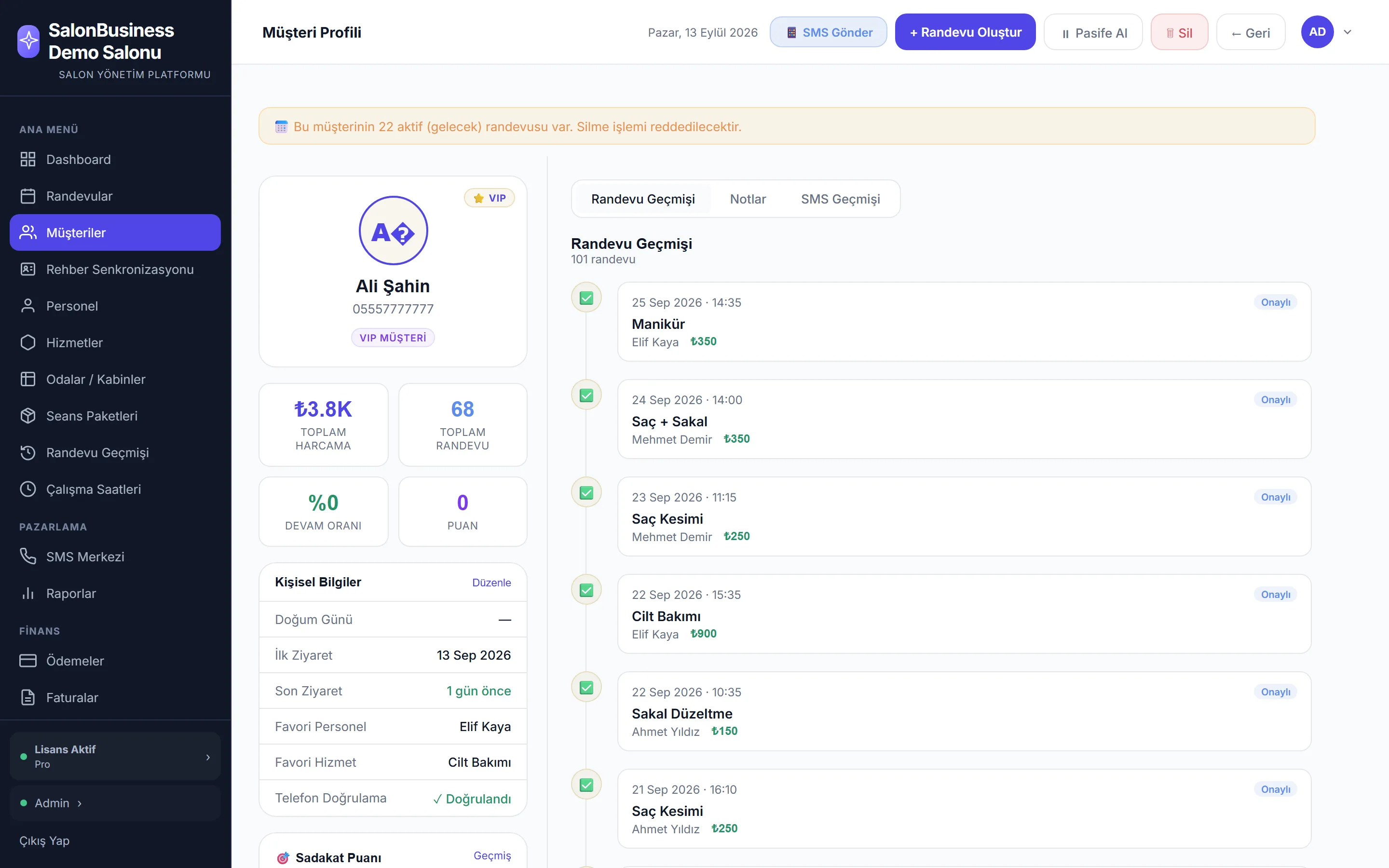Click the Rehber Senkronizasyonu contact-card icon
The width and height of the screenshot is (1389, 868).
click(27, 269)
